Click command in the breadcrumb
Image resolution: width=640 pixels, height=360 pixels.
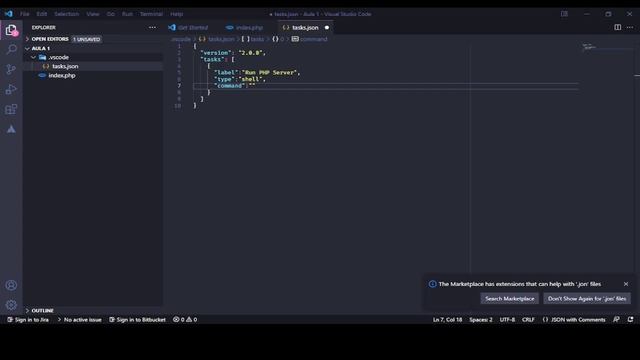[309, 39]
